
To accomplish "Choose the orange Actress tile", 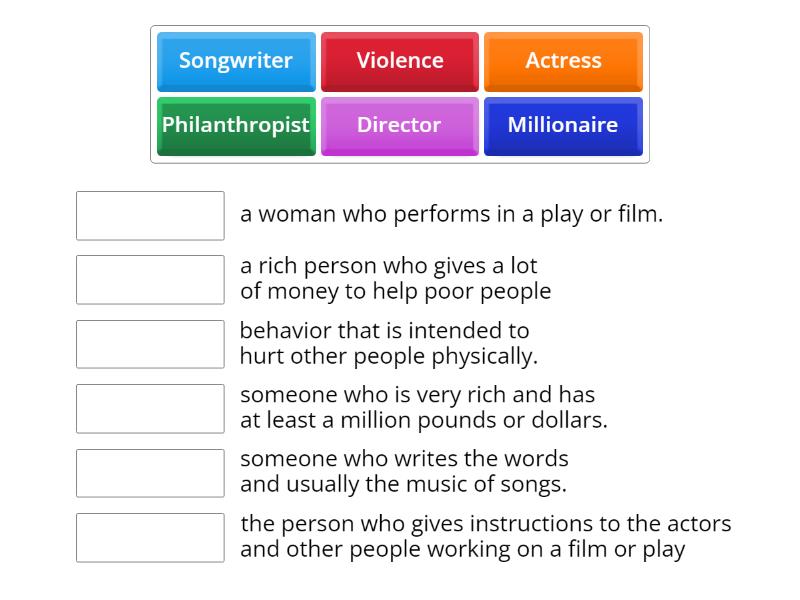I will [x=563, y=62].
